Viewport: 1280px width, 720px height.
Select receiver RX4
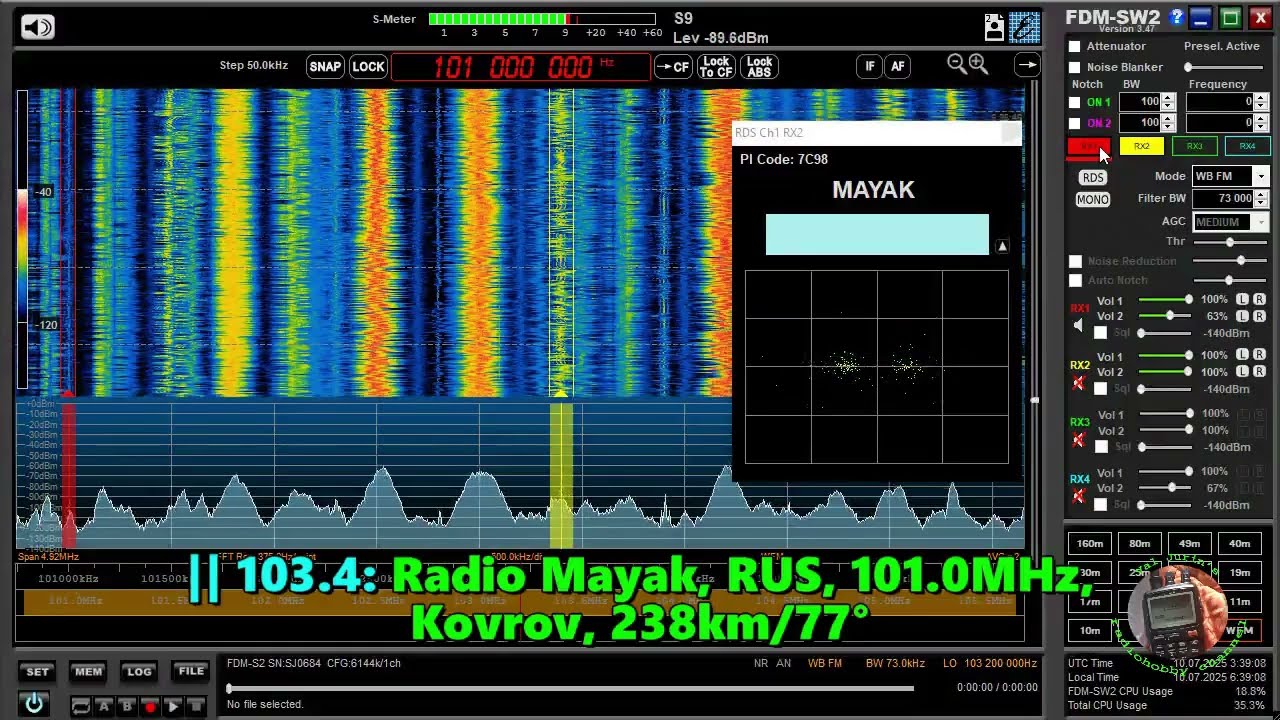pos(1247,147)
